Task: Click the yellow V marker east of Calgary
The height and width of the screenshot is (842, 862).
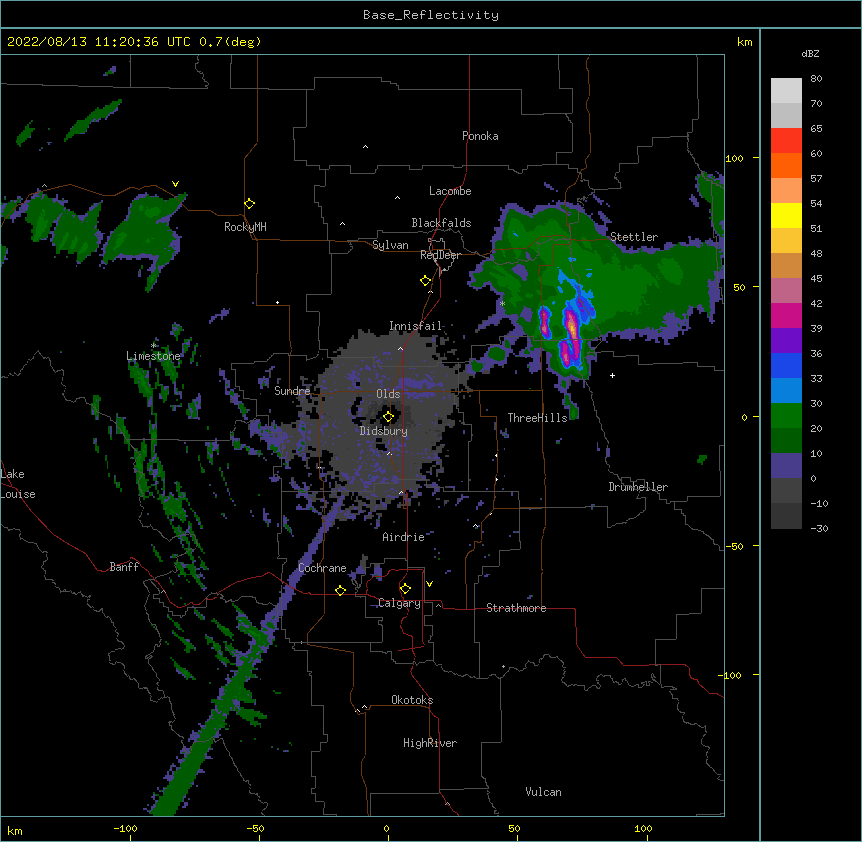Action: click(x=429, y=584)
